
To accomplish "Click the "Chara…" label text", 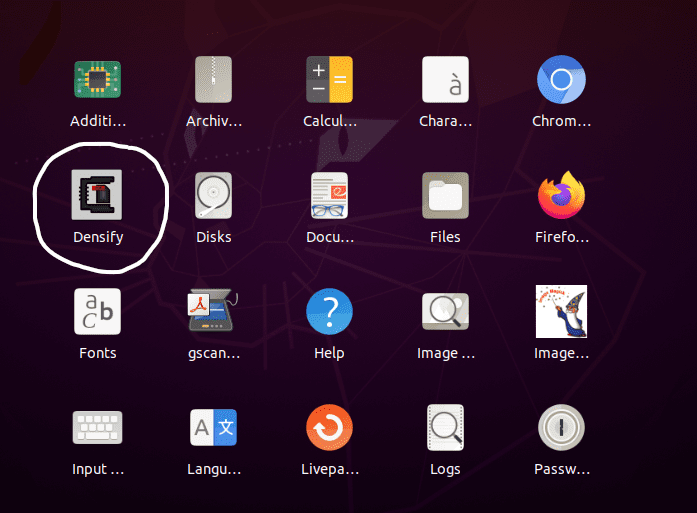I will tap(445, 121).
